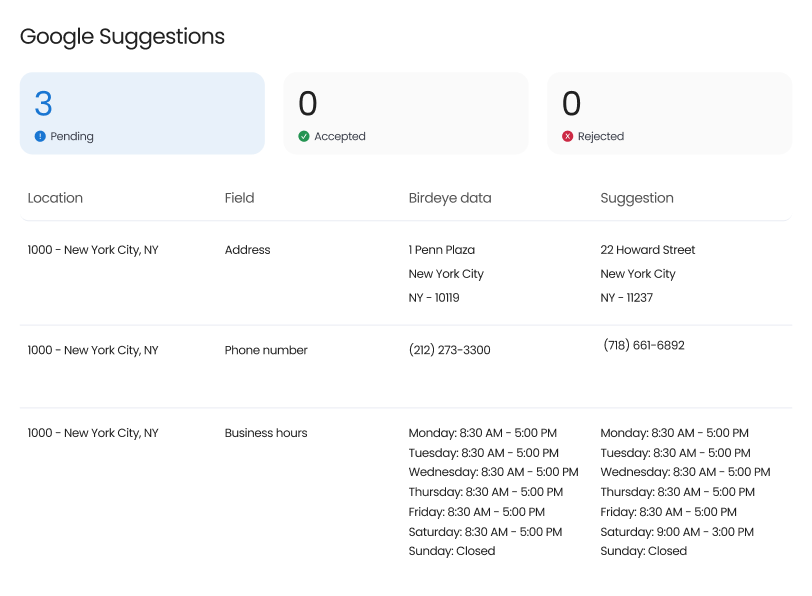Click the Phone number field label
Image resolution: width=812 pixels, height=596 pixels.
coord(266,350)
